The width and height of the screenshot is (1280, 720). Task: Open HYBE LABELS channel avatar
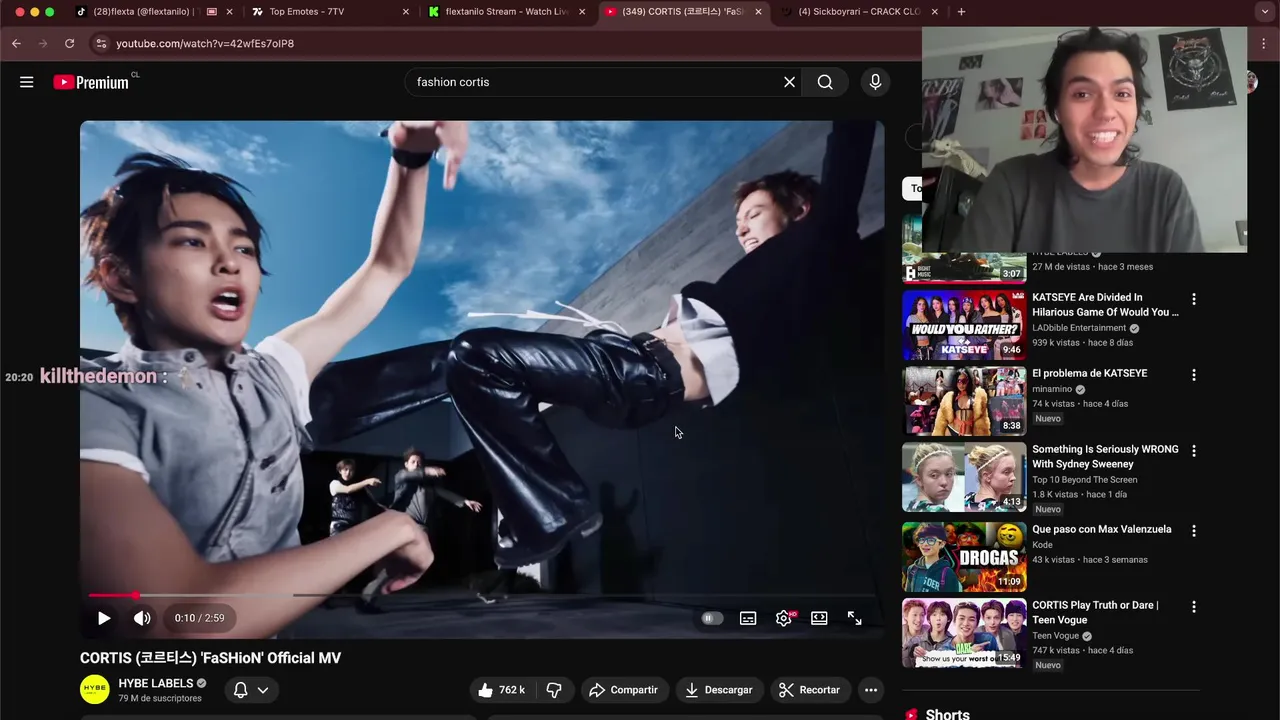coord(95,690)
